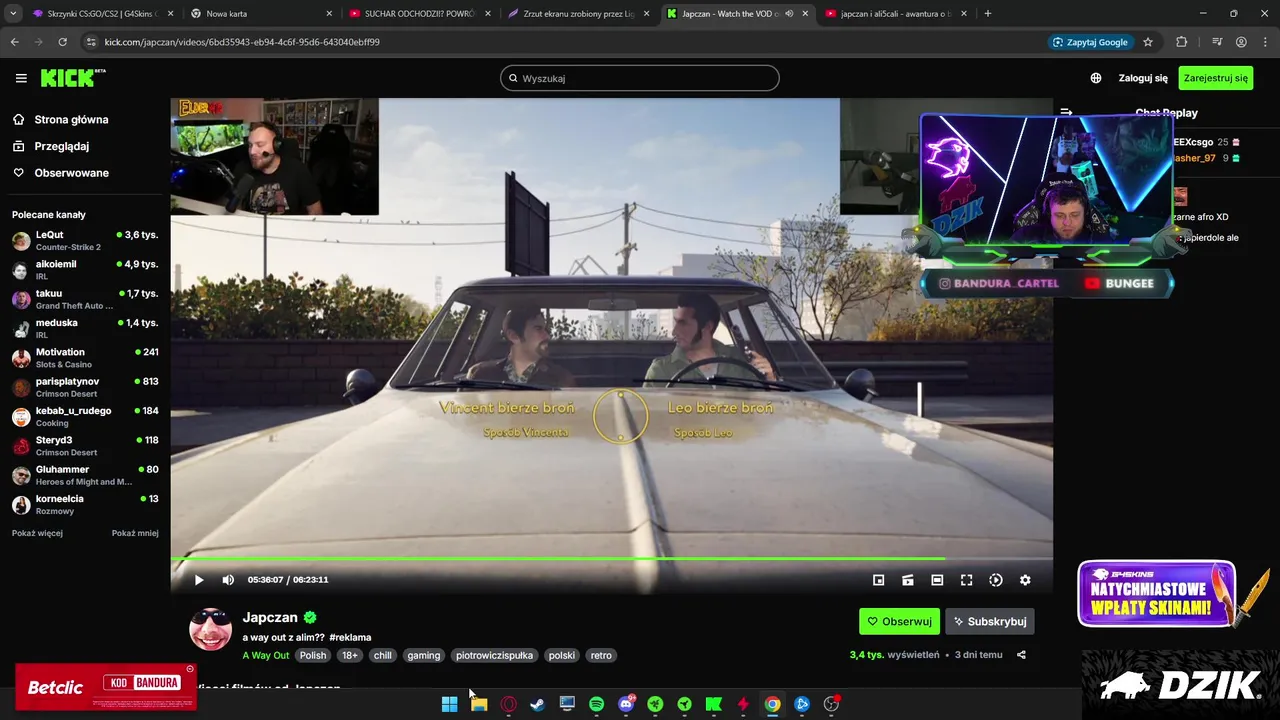
Task: Open browser extensions puzzle icon
Action: tap(1182, 42)
